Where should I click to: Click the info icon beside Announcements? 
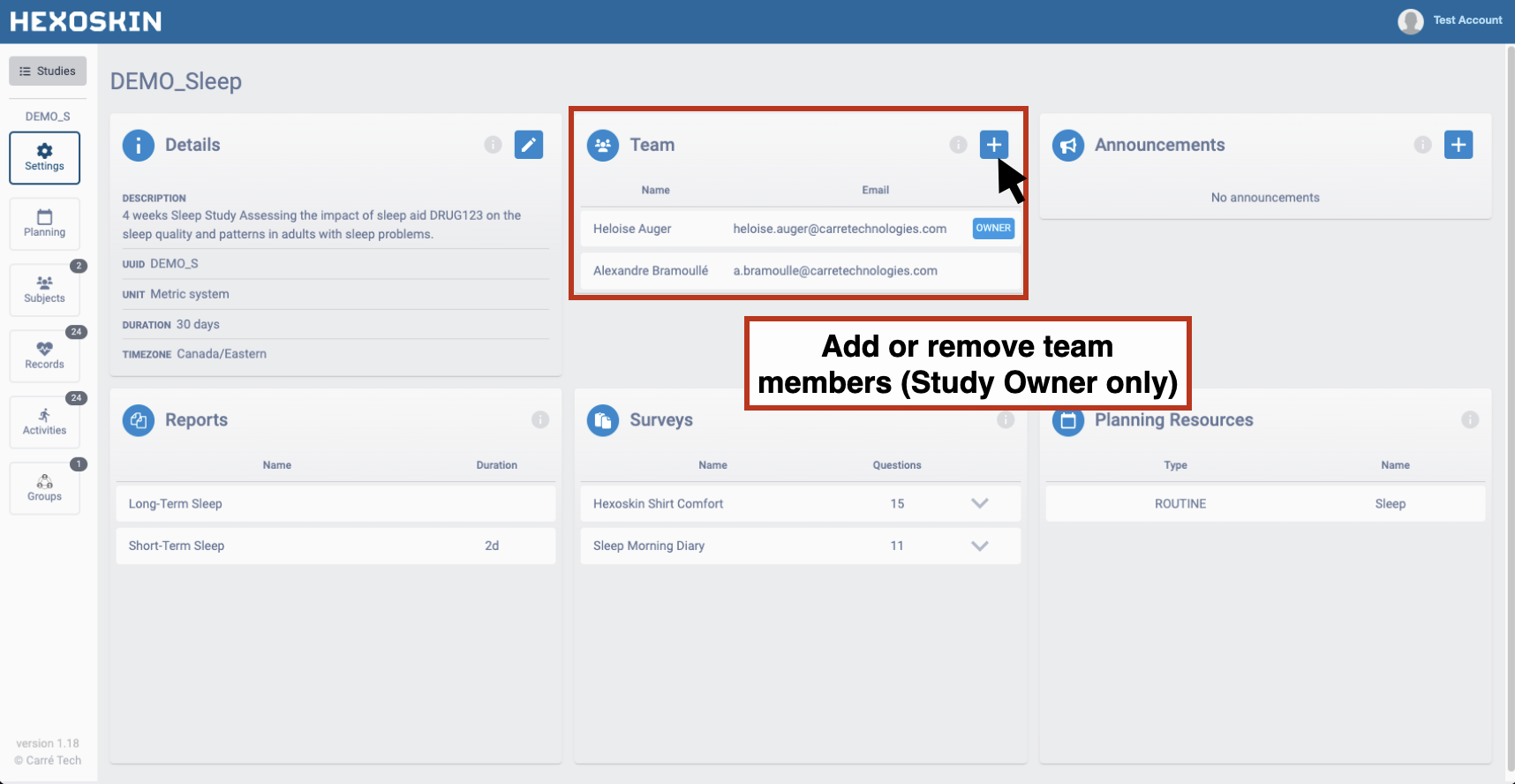(1422, 145)
